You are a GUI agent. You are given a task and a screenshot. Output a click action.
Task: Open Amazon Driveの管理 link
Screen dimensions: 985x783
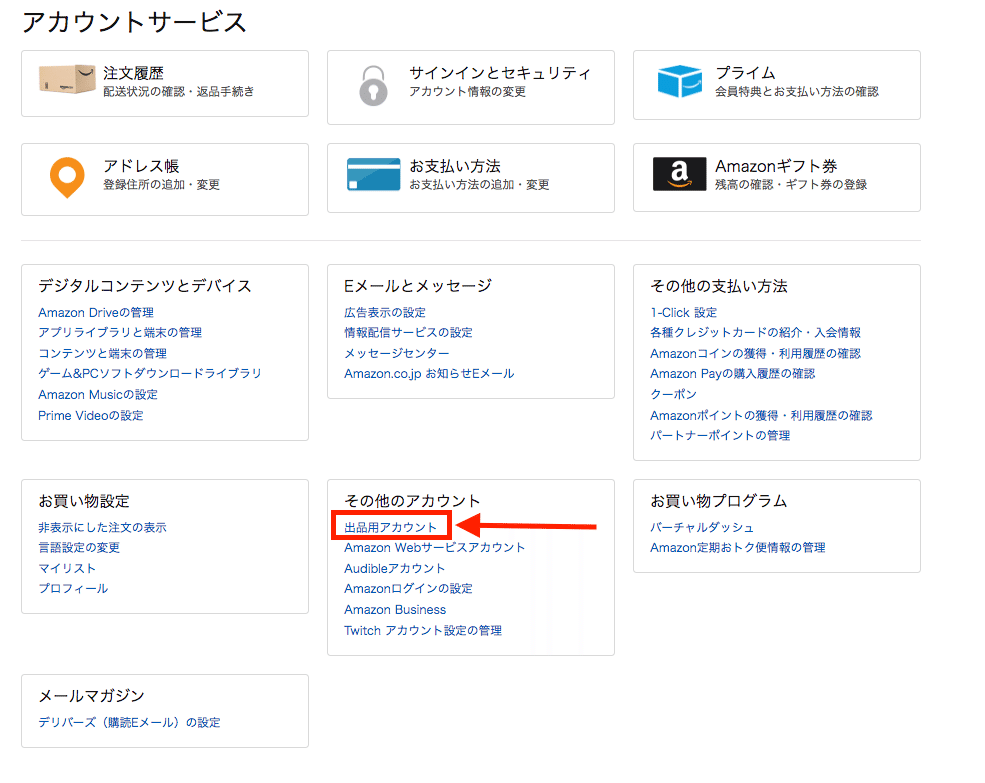coord(96,312)
